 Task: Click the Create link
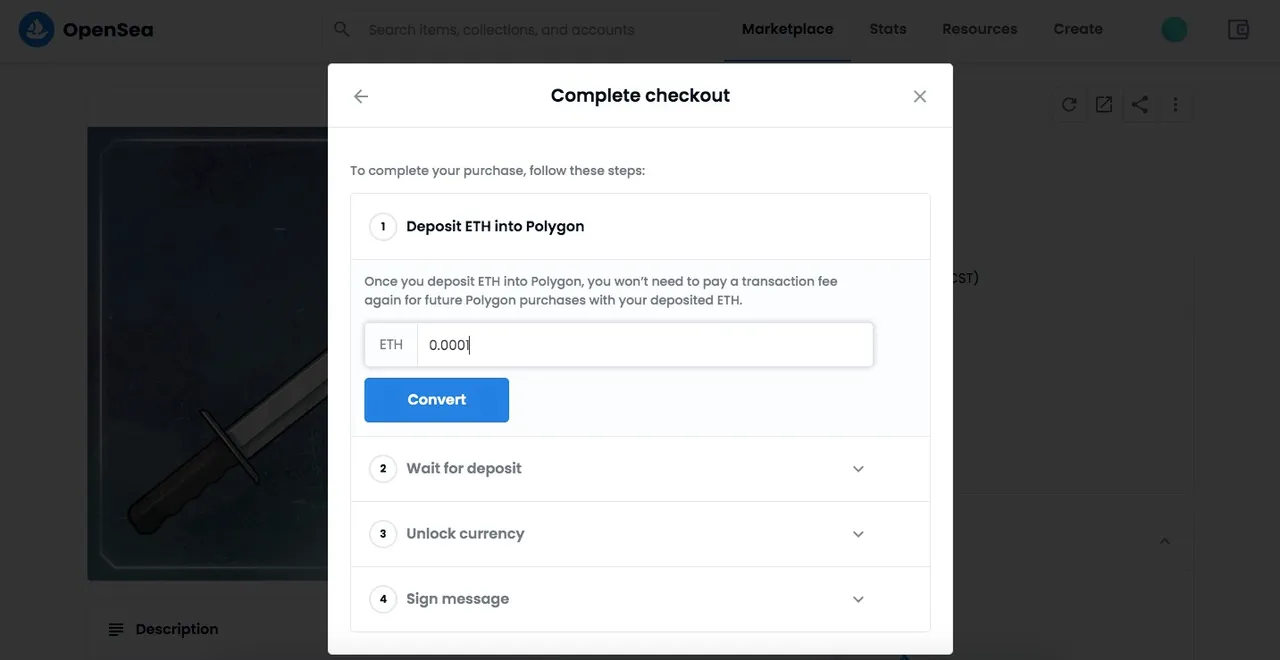click(1078, 29)
